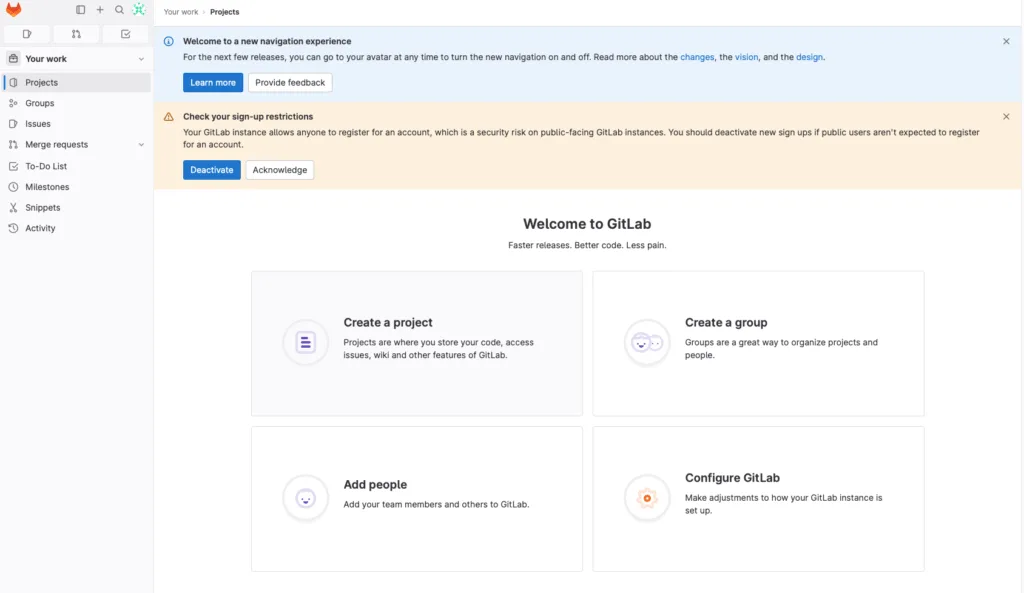Image resolution: width=1024 pixels, height=593 pixels.
Task: Click the Acknowledge button
Action: tap(280, 170)
